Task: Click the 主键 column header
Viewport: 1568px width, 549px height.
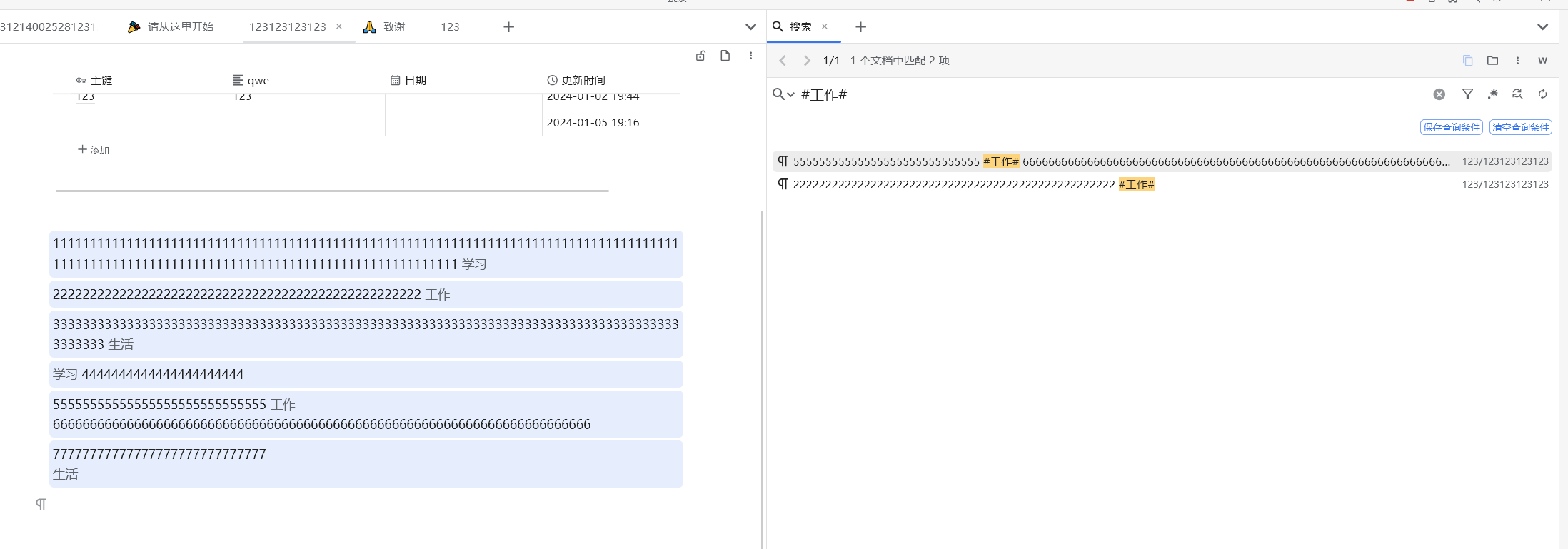Action: click(94, 80)
